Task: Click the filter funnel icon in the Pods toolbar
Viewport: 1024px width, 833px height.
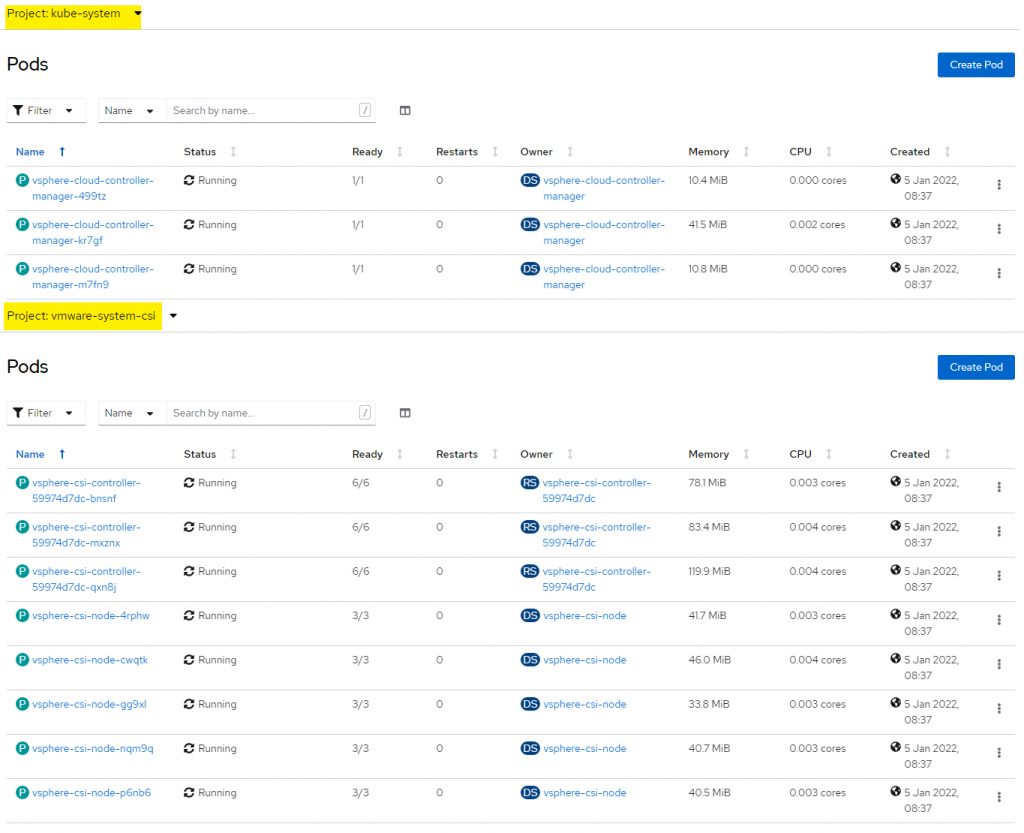Action: tap(18, 110)
